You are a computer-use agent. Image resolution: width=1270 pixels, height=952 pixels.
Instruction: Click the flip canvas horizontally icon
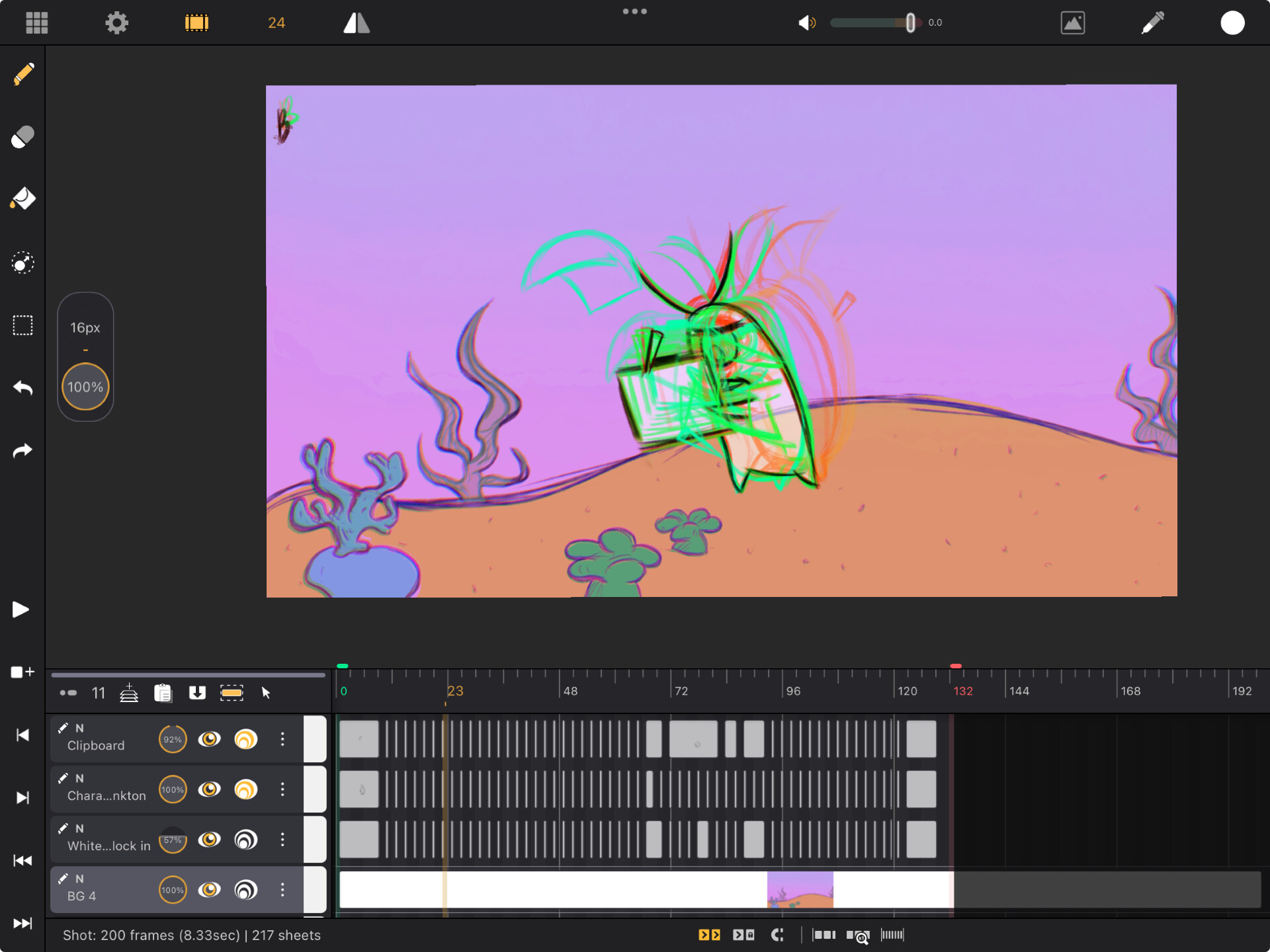point(355,22)
